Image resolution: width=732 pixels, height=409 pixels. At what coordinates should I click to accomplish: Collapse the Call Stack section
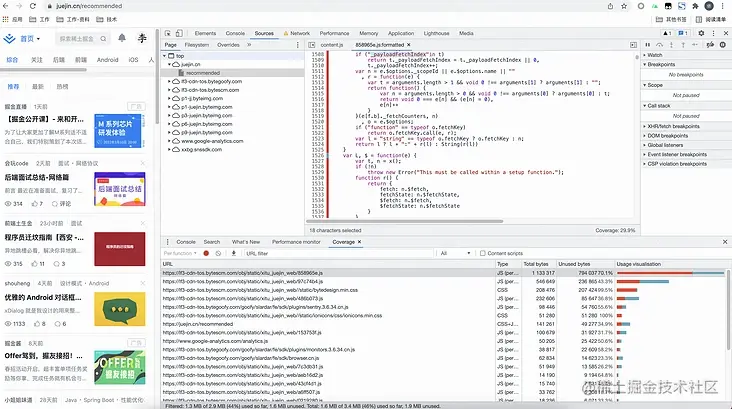(x=656, y=106)
